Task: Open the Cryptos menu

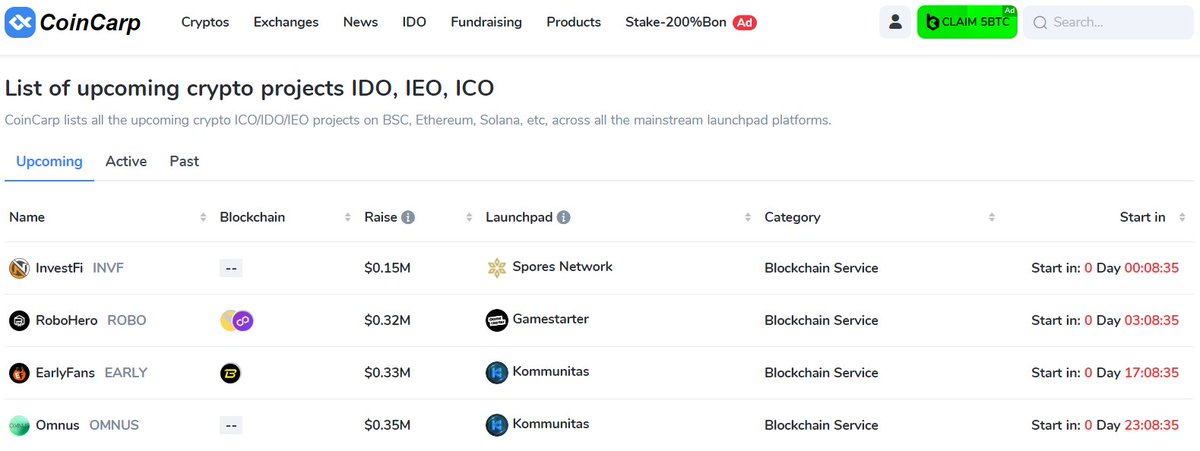Action: tap(205, 22)
